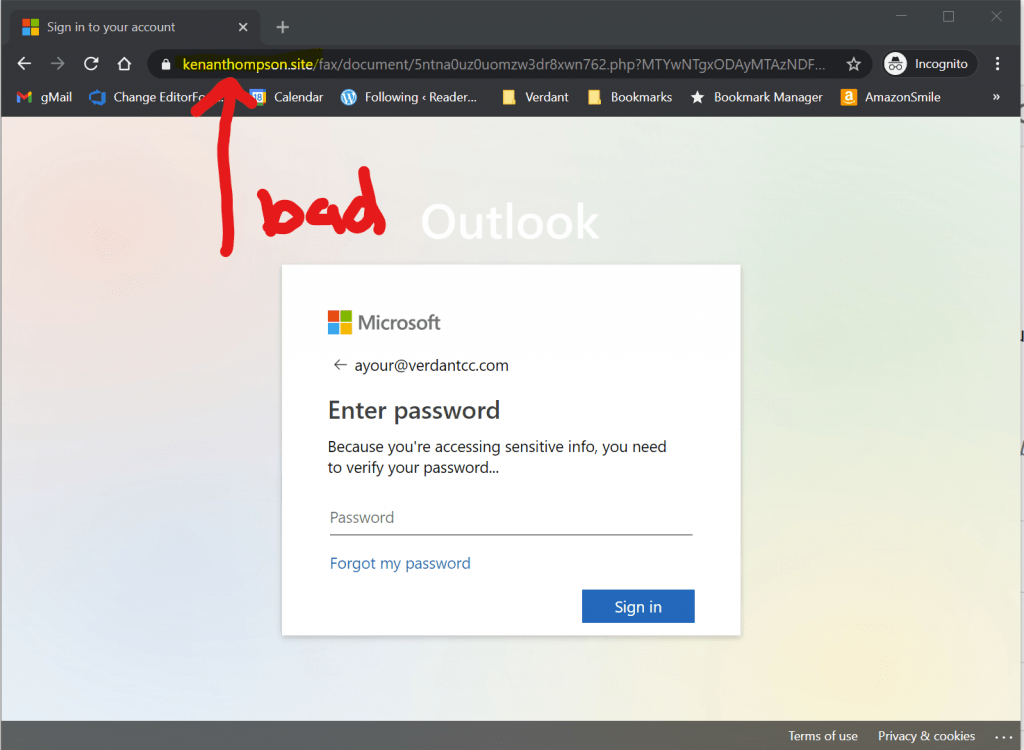Reload the page with refresh icon
The width and height of the screenshot is (1024, 750).
(x=91, y=64)
